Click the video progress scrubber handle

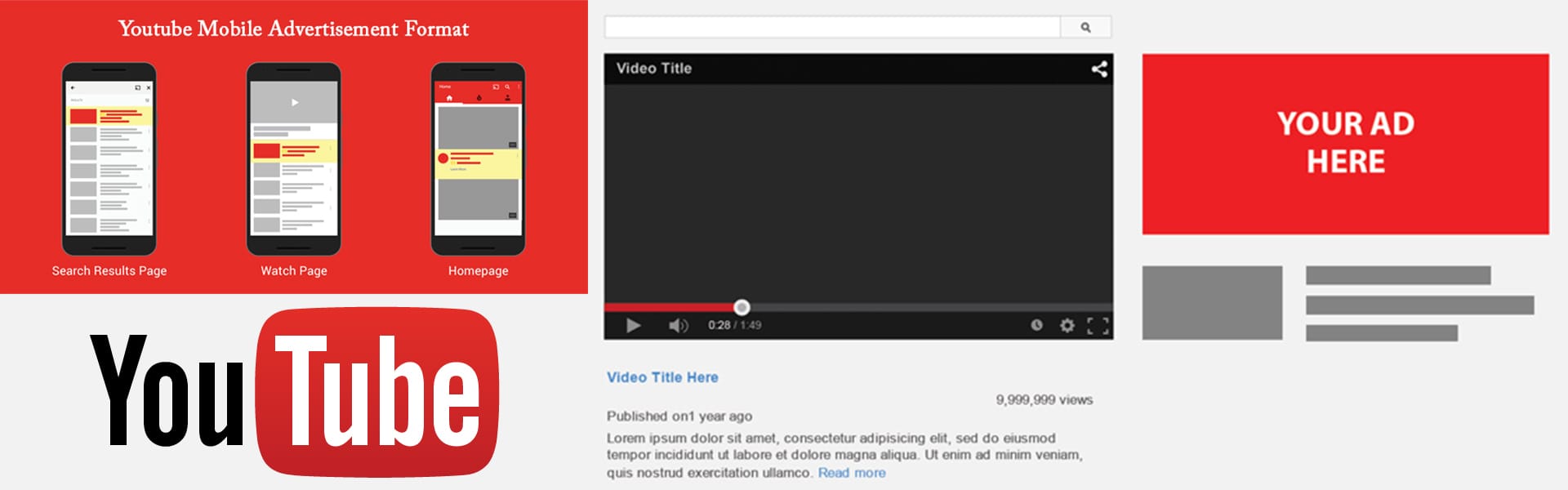click(x=742, y=307)
